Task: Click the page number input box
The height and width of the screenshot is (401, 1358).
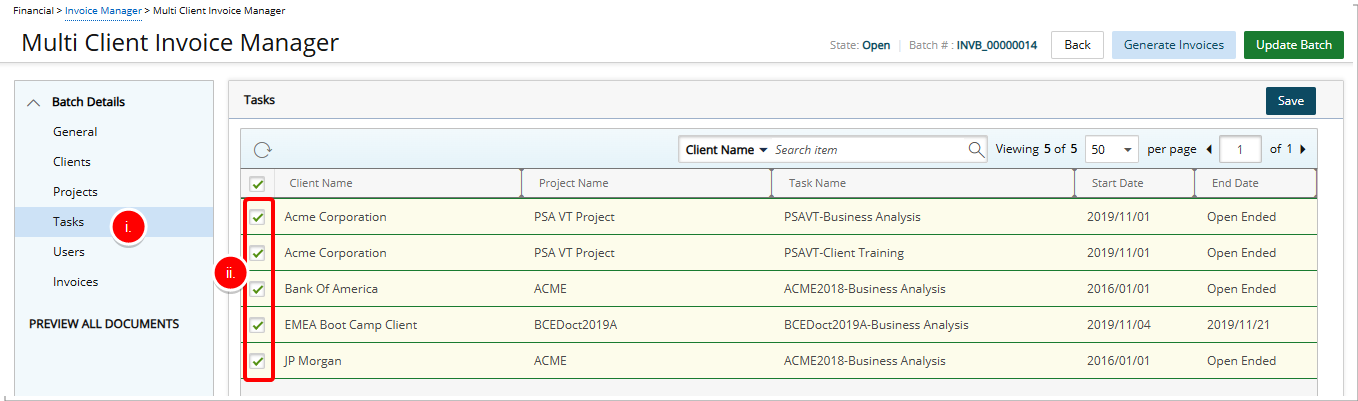Action: (1241, 150)
